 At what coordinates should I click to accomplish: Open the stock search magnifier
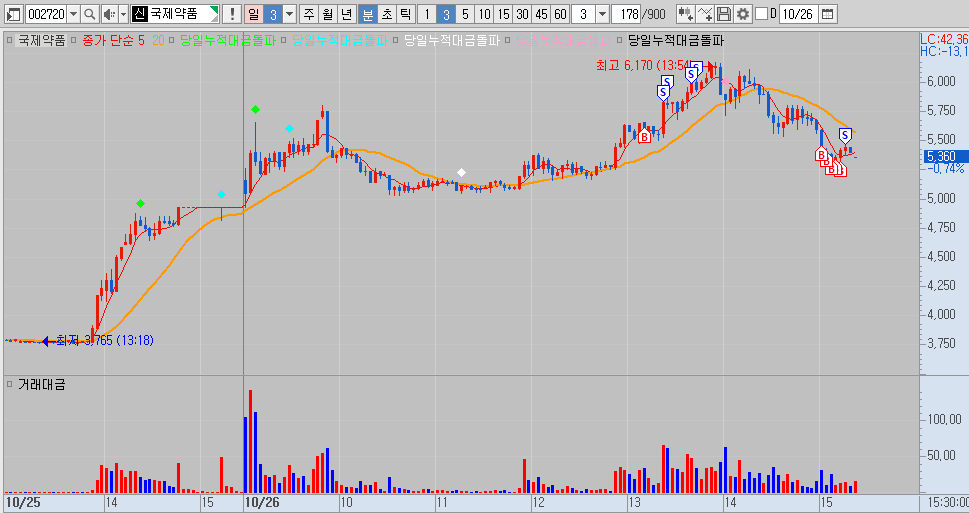(x=90, y=14)
